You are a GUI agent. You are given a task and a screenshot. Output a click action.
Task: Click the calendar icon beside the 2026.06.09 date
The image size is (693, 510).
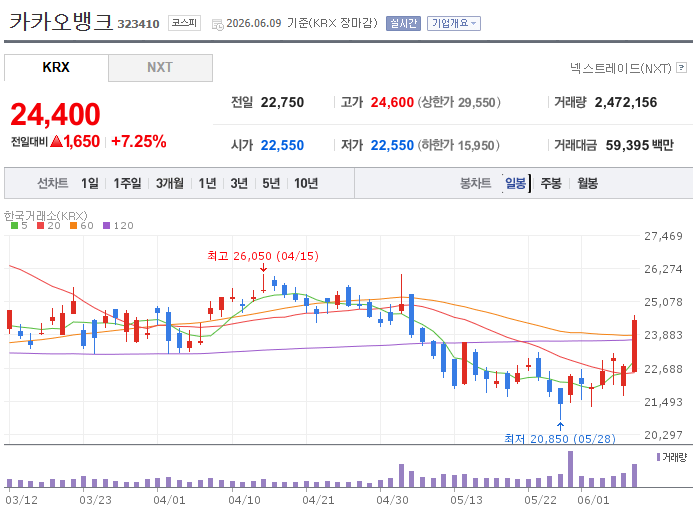(217, 24)
